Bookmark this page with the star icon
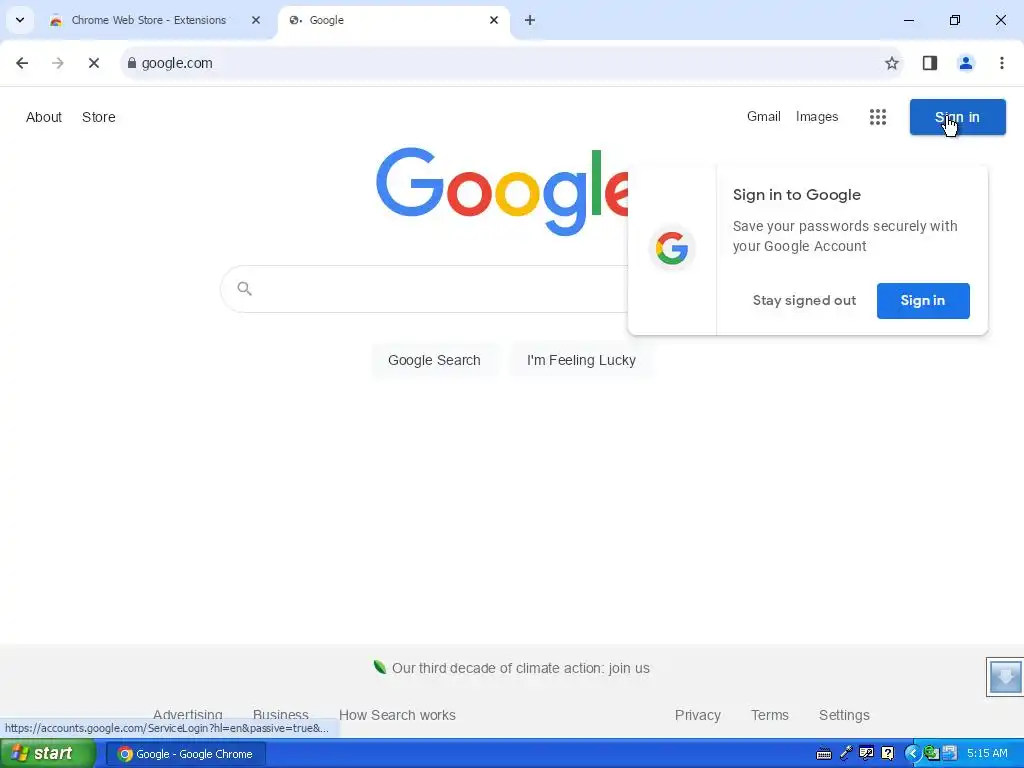 click(x=891, y=63)
